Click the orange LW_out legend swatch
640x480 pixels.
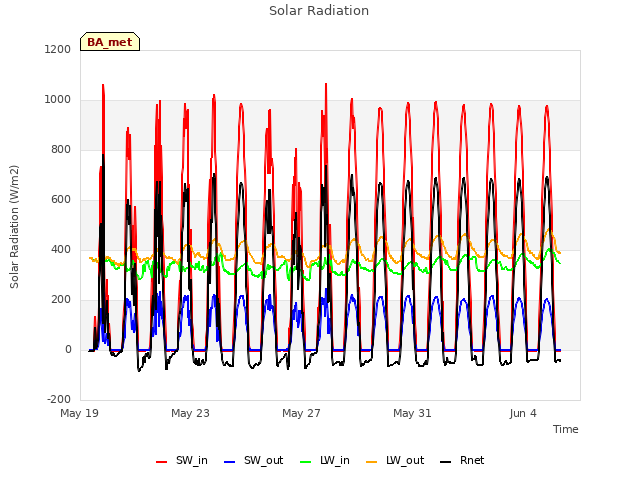click(x=371, y=462)
